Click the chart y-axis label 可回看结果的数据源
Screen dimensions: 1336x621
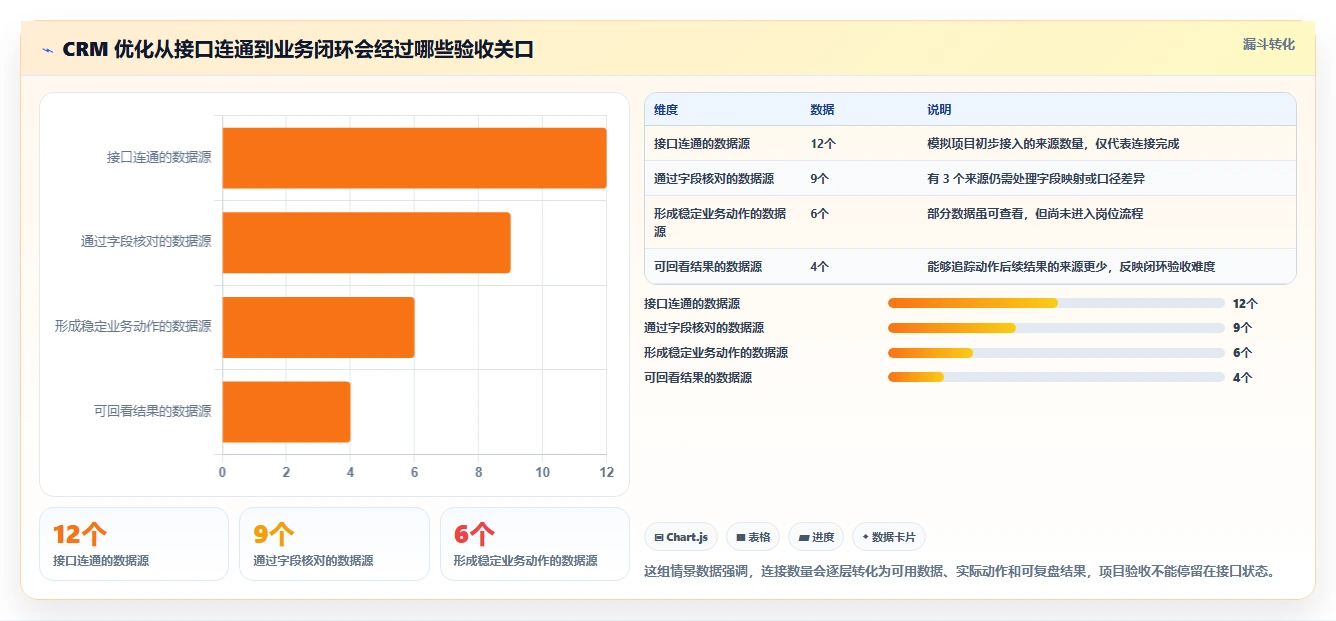[x=153, y=411]
